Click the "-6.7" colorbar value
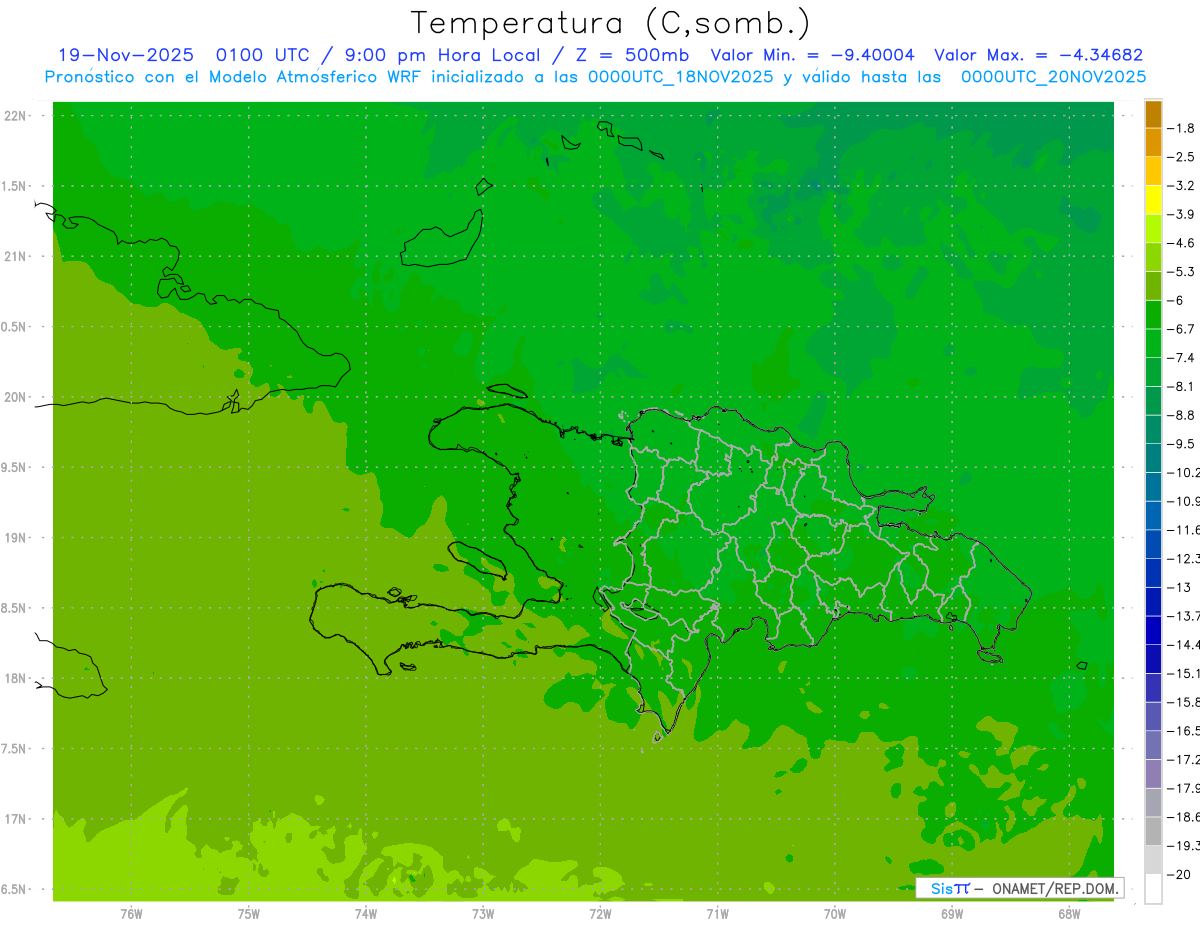 tap(1182, 329)
